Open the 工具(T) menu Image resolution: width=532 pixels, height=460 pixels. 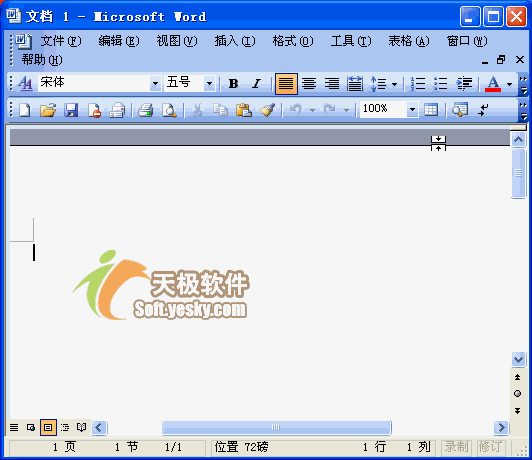click(351, 41)
